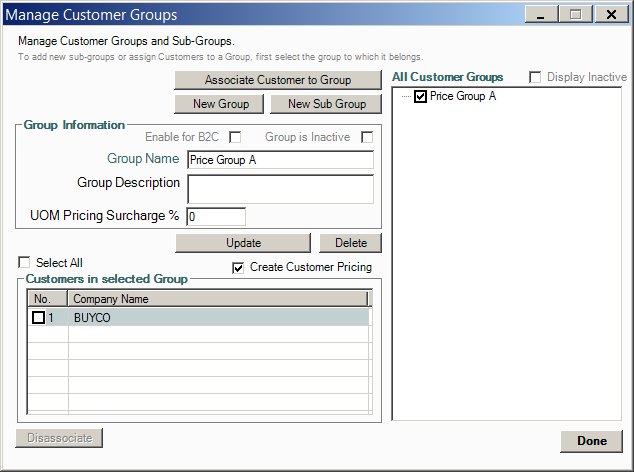
Task: Mark the Group is Inactive checkbox
Action: click(367, 137)
